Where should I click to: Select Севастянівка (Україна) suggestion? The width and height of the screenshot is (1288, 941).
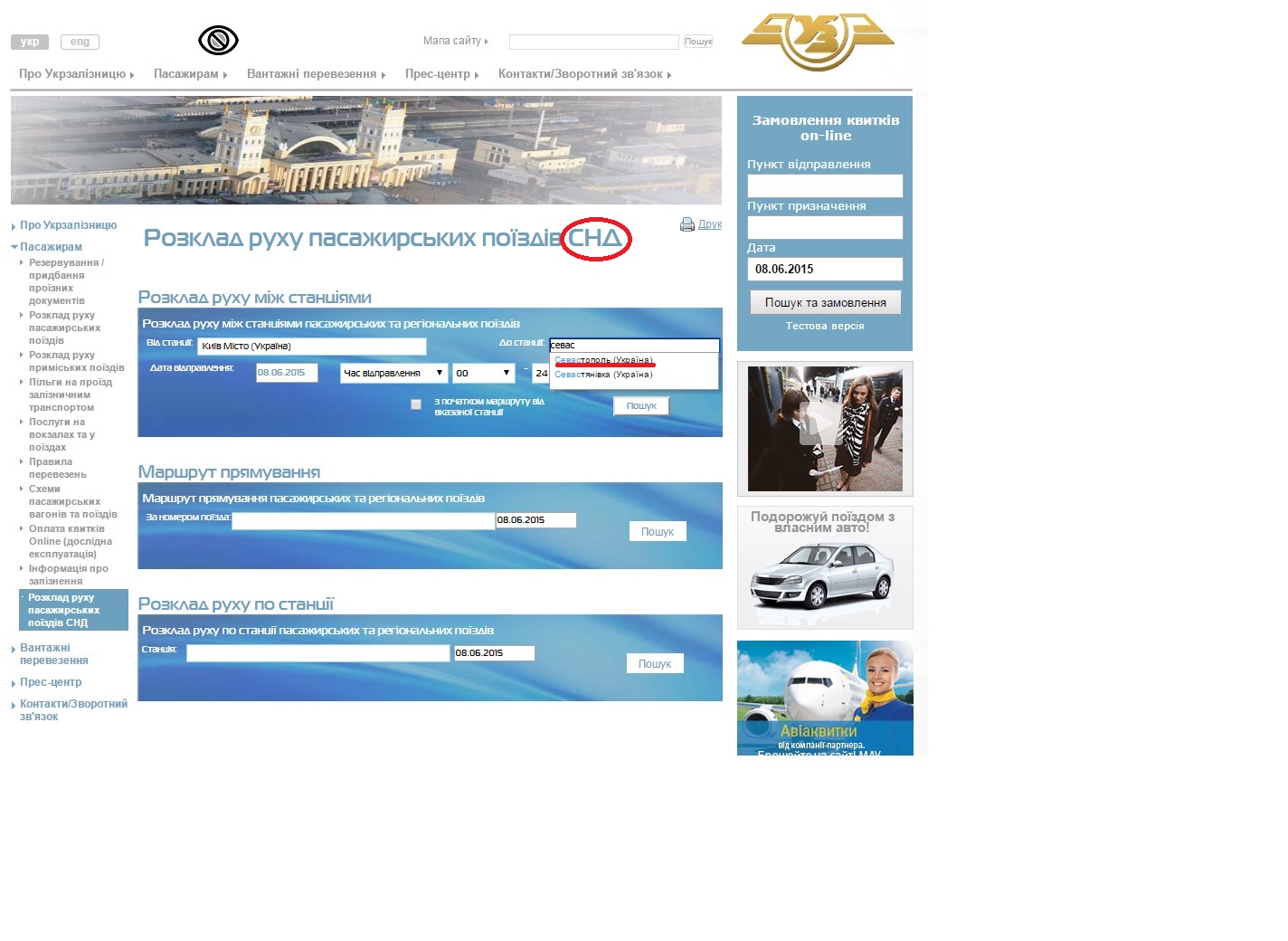[603, 375]
